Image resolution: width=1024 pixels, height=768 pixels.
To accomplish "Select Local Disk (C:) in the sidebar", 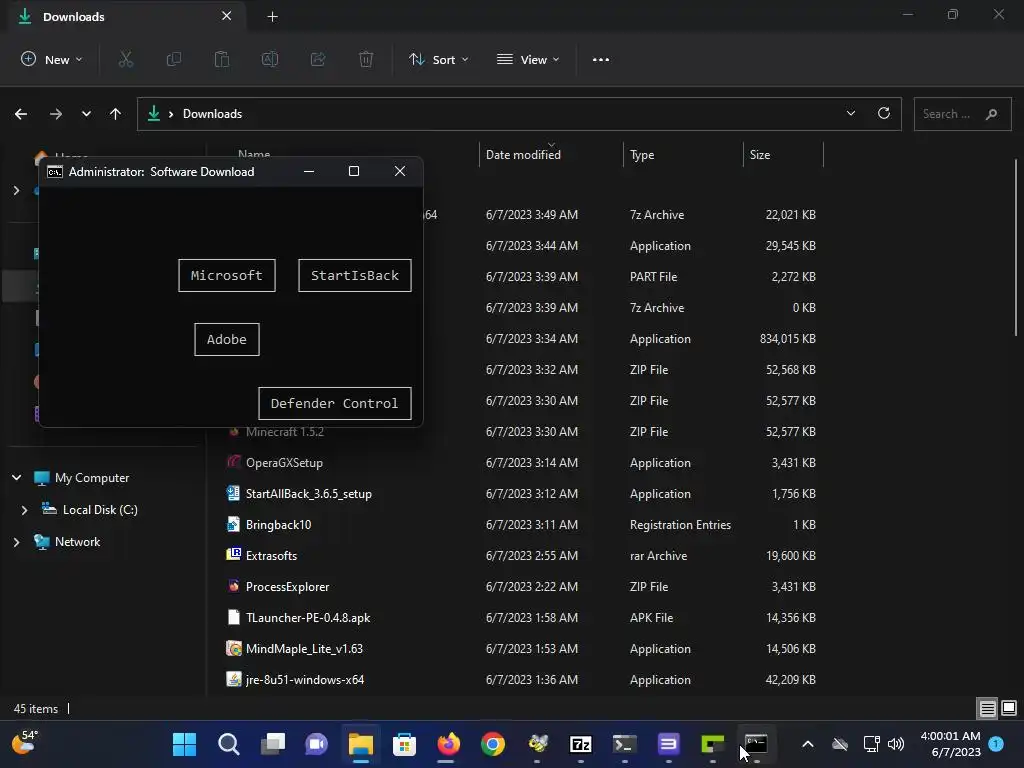I will tap(100, 510).
